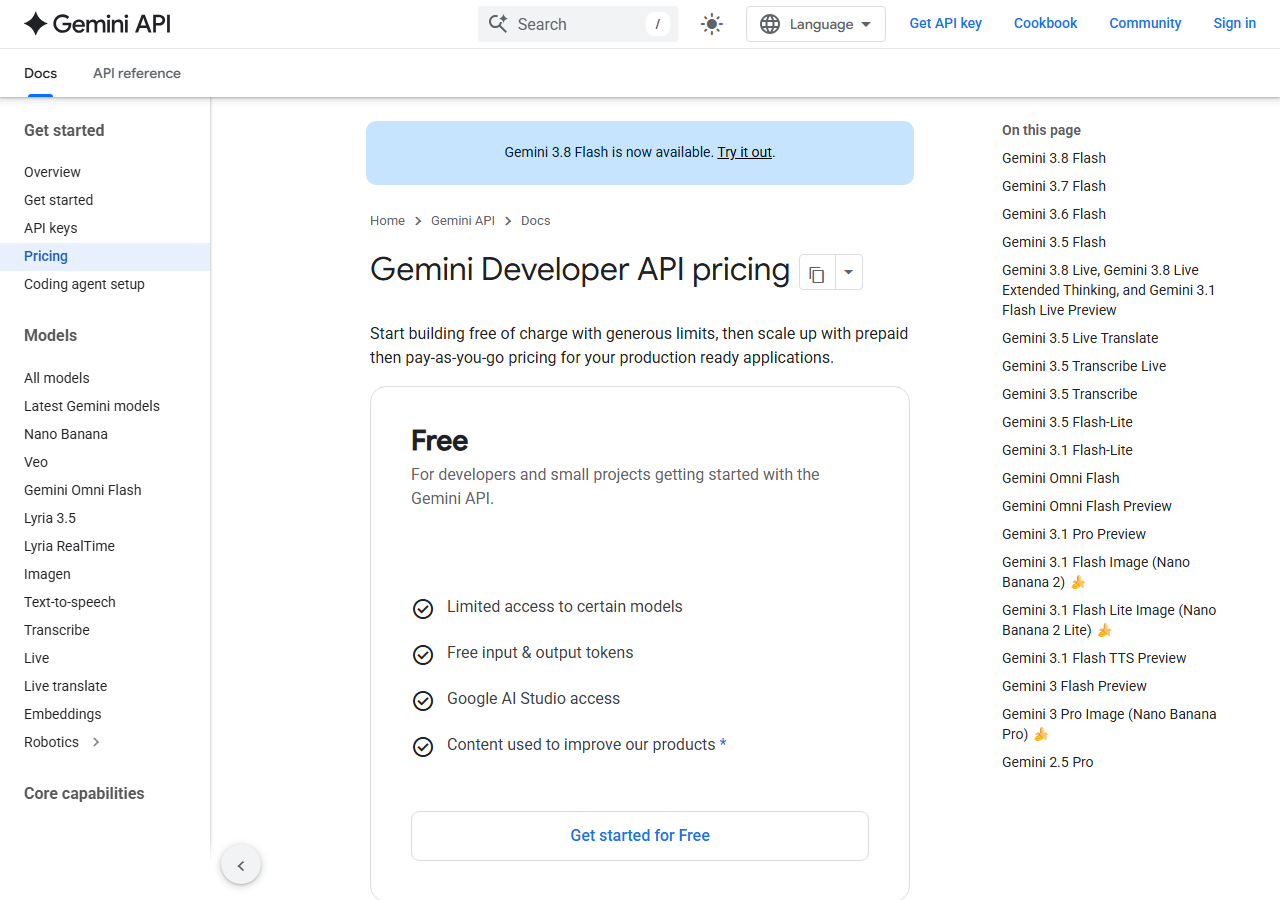Open All models in the sidebar
The image size is (1280, 900).
coord(56,378)
